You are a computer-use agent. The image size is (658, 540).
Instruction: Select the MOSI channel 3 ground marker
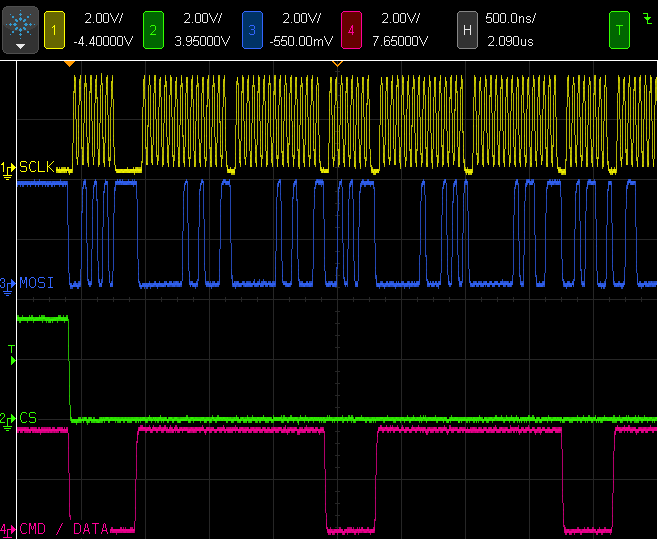[x=8, y=283]
